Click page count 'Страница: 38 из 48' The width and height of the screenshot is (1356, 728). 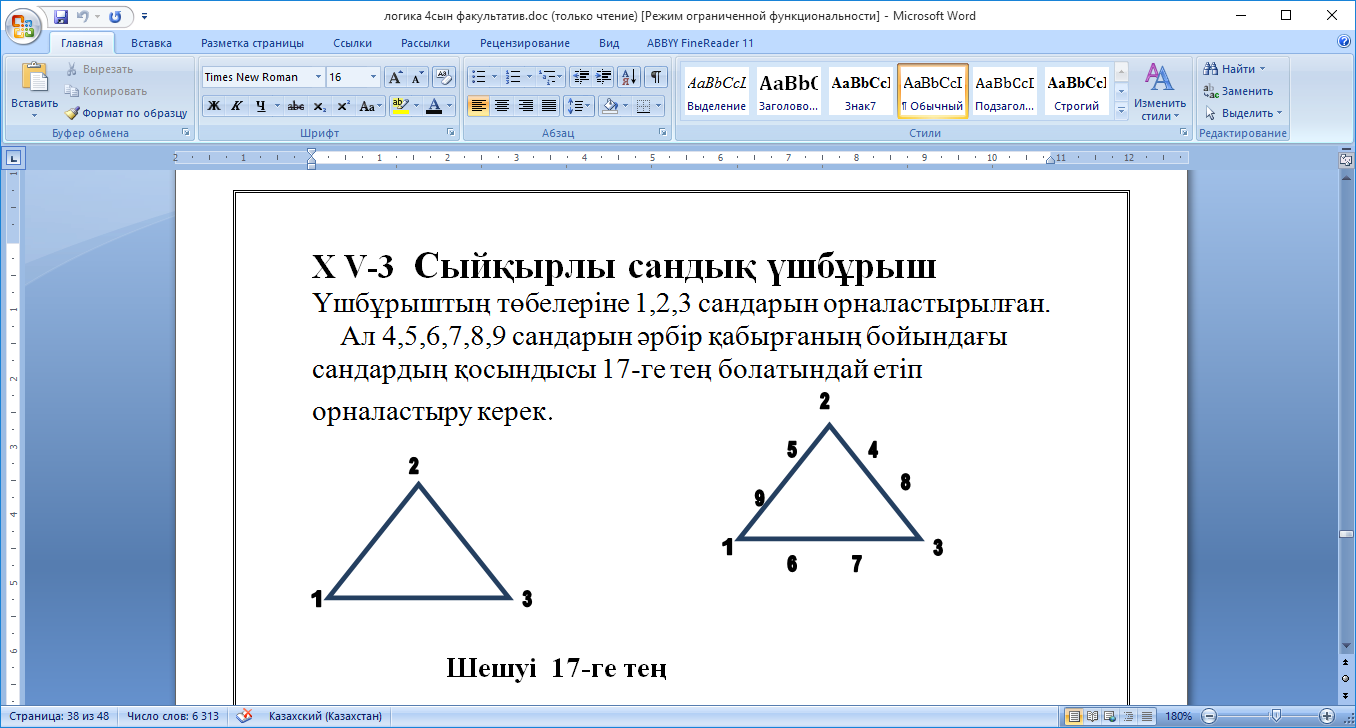59,716
